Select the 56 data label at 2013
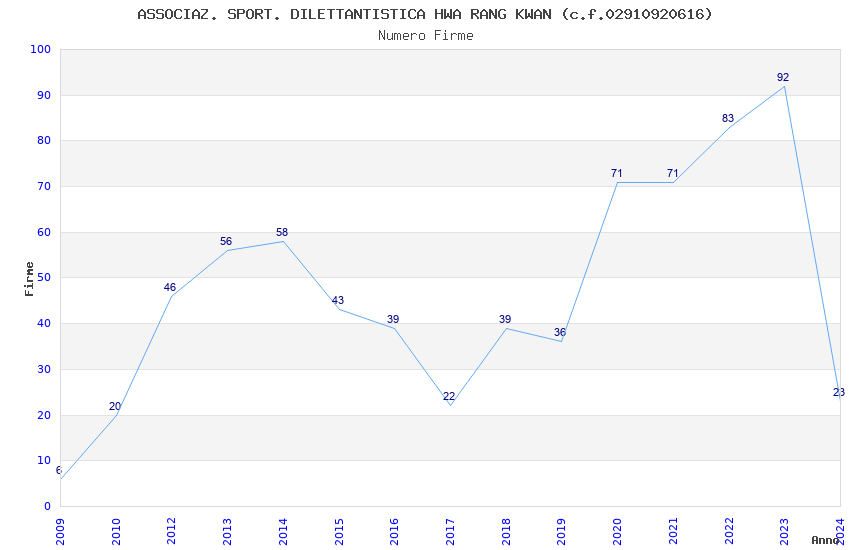The height and width of the screenshot is (550, 850). click(226, 241)
